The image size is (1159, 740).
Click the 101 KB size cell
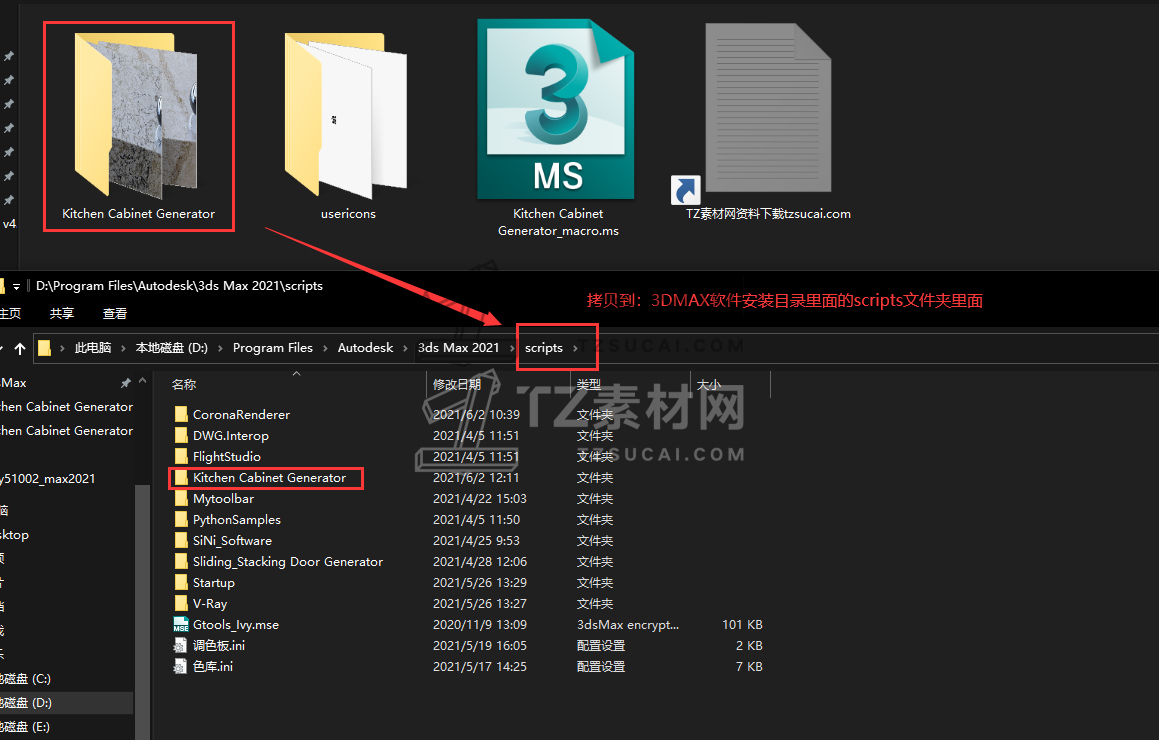tap(742, 625)
